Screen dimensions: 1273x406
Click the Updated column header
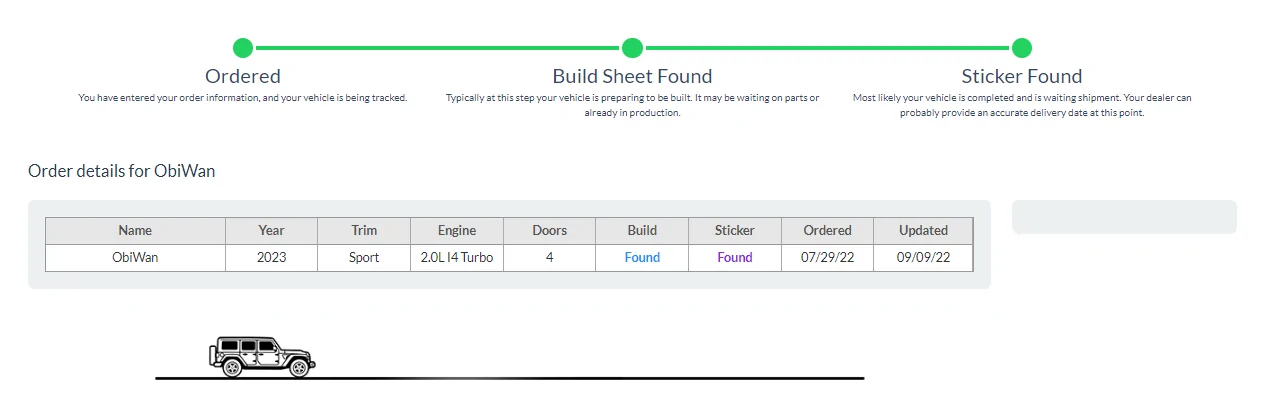click(923, 230)
